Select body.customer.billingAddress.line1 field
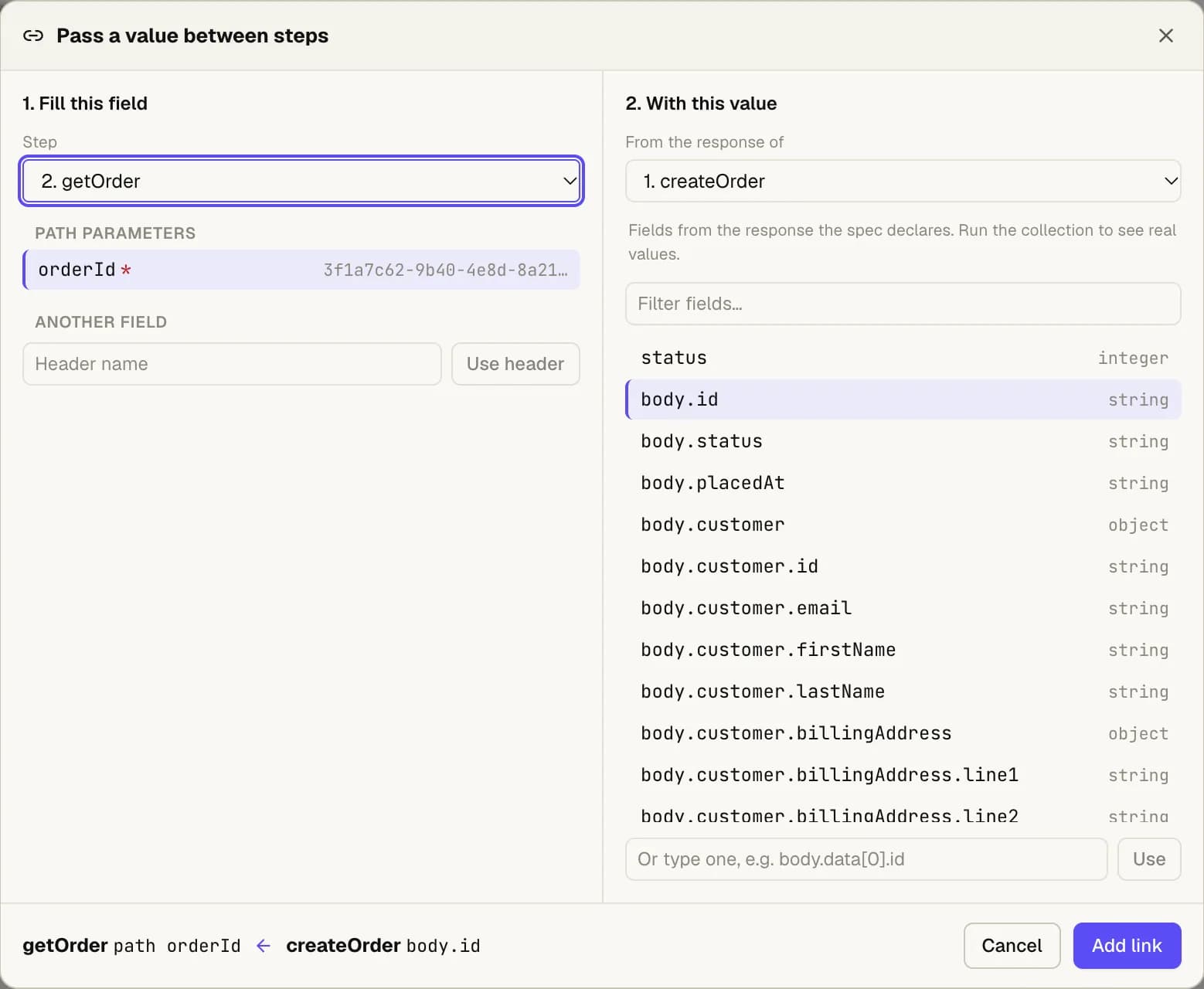1204x989 pixels. coord(903,775)
